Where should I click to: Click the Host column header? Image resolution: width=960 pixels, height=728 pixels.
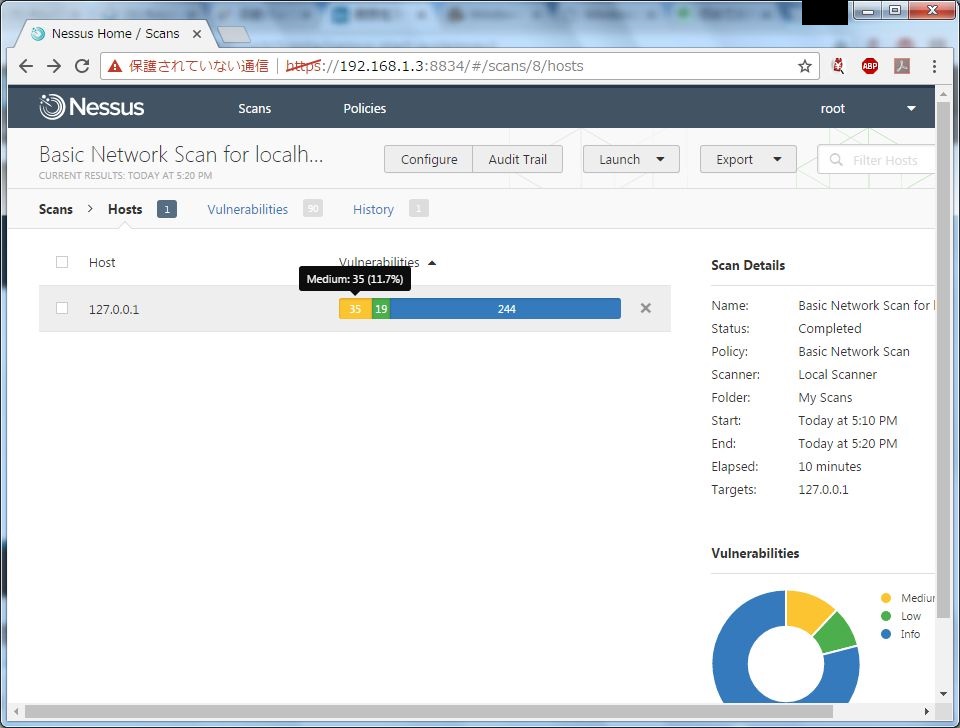tap(102, 262)
